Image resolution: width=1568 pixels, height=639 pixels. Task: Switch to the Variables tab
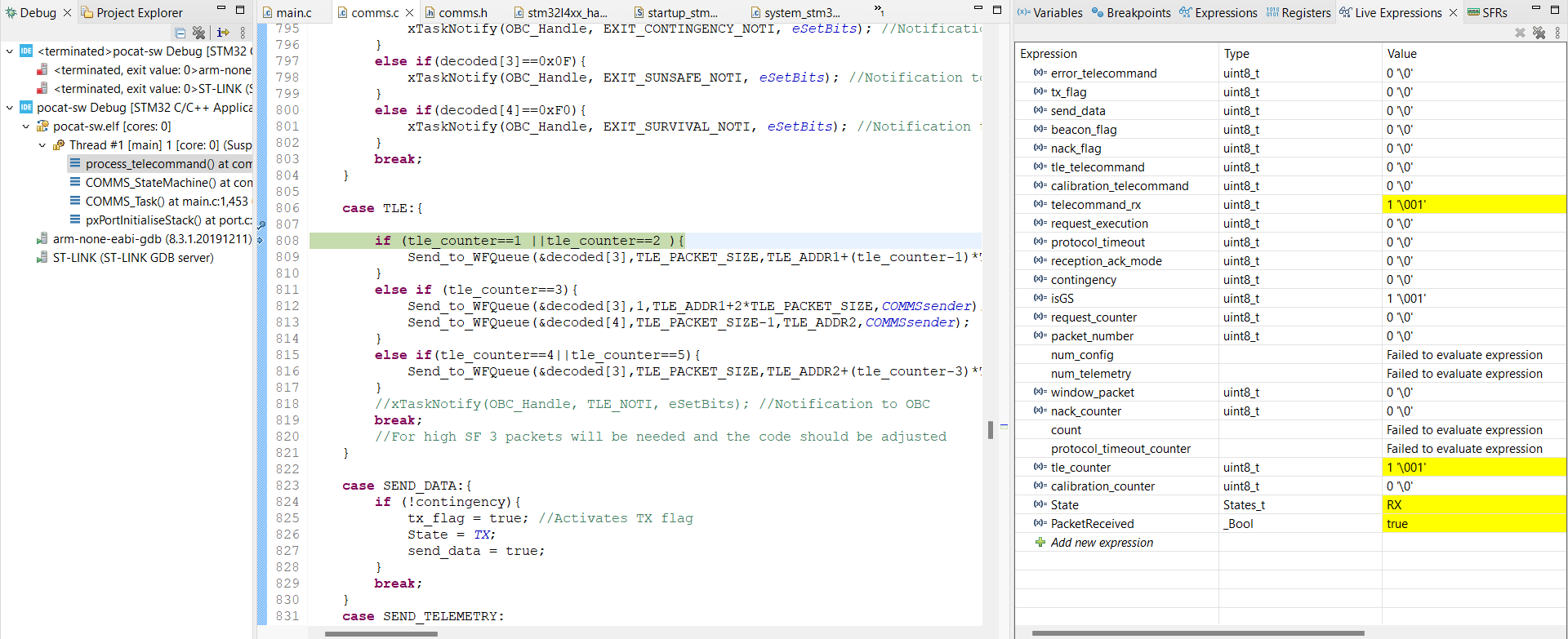[1050, 12]
